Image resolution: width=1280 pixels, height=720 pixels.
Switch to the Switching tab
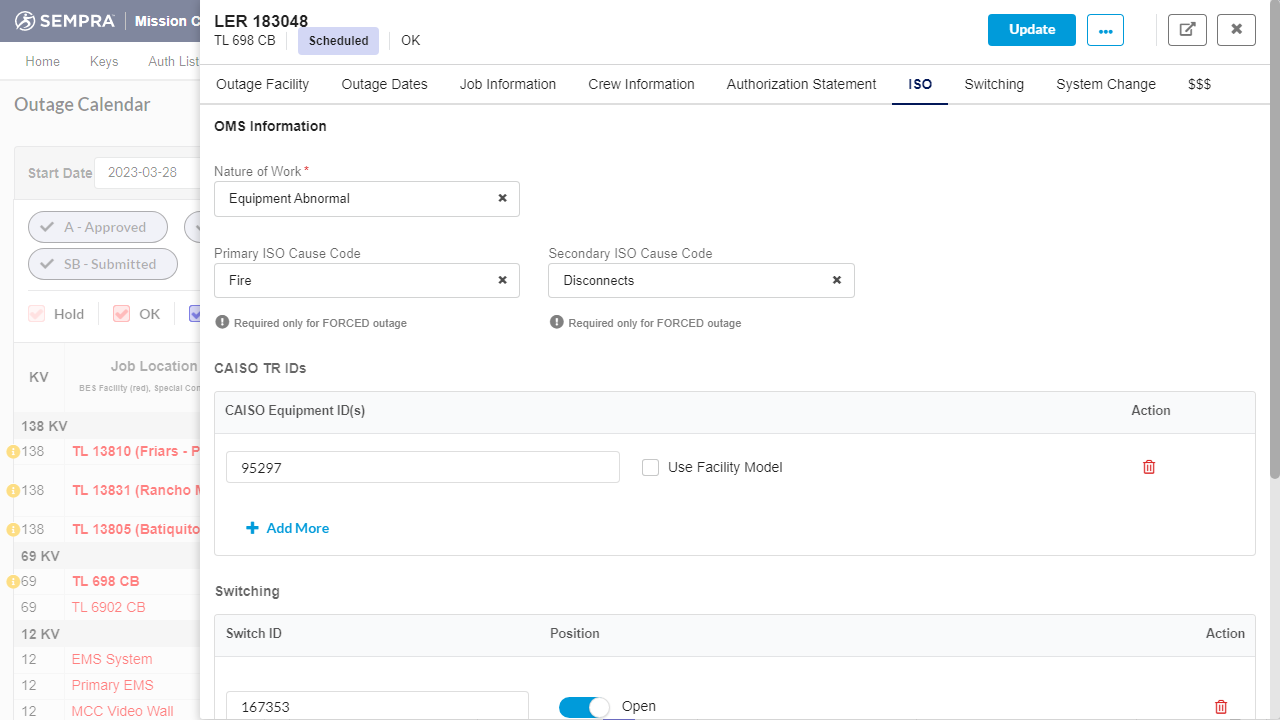click(993, 84)
